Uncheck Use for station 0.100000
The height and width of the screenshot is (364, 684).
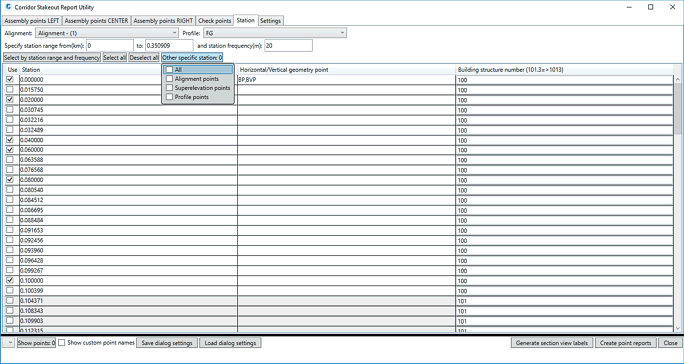pyautogui.click(x=10, y=280)
